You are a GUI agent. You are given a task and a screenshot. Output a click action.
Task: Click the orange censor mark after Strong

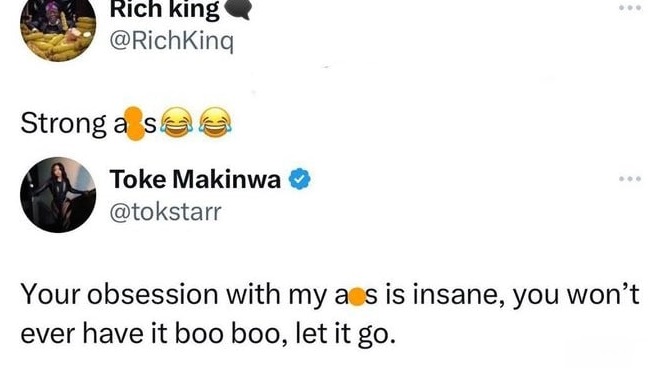point(135,124)
